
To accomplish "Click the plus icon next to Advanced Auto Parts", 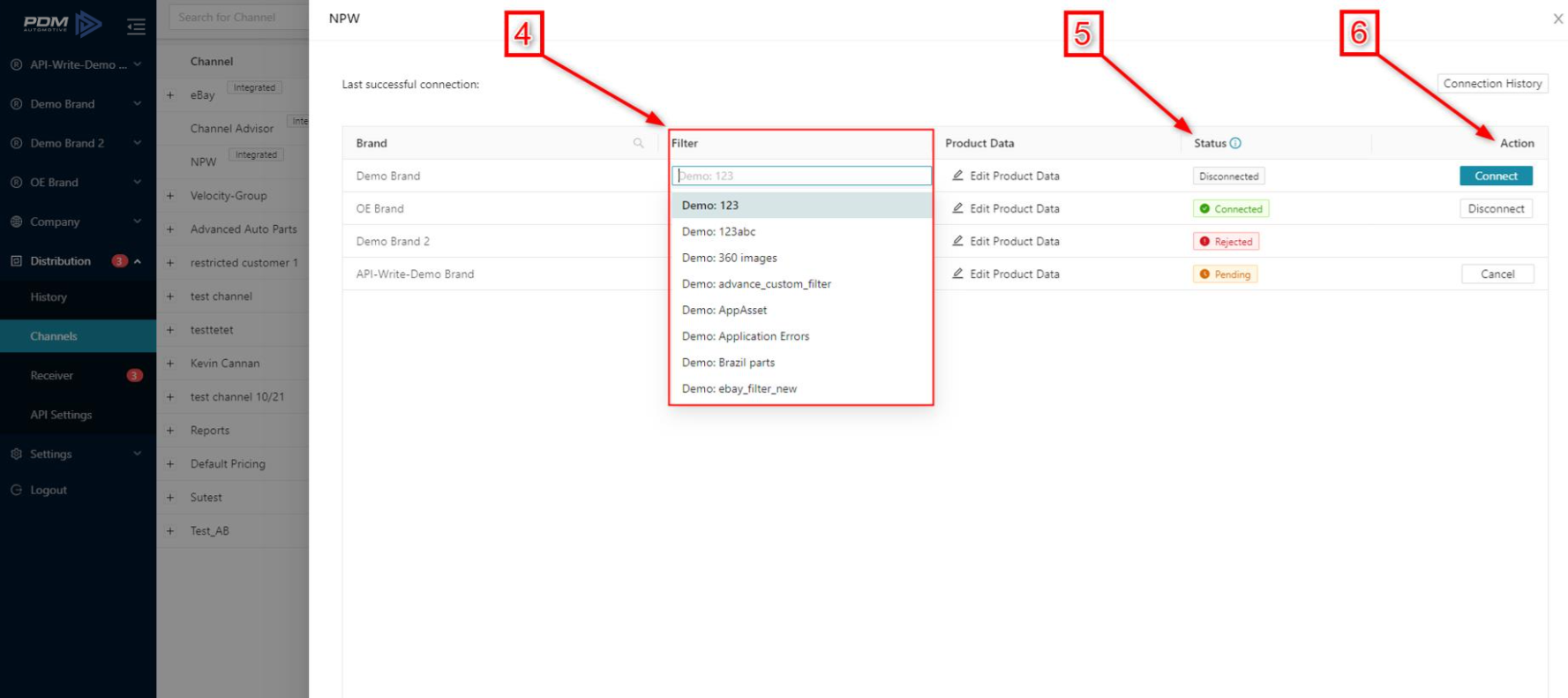I will pyautogui.click(x=170, y=229).
